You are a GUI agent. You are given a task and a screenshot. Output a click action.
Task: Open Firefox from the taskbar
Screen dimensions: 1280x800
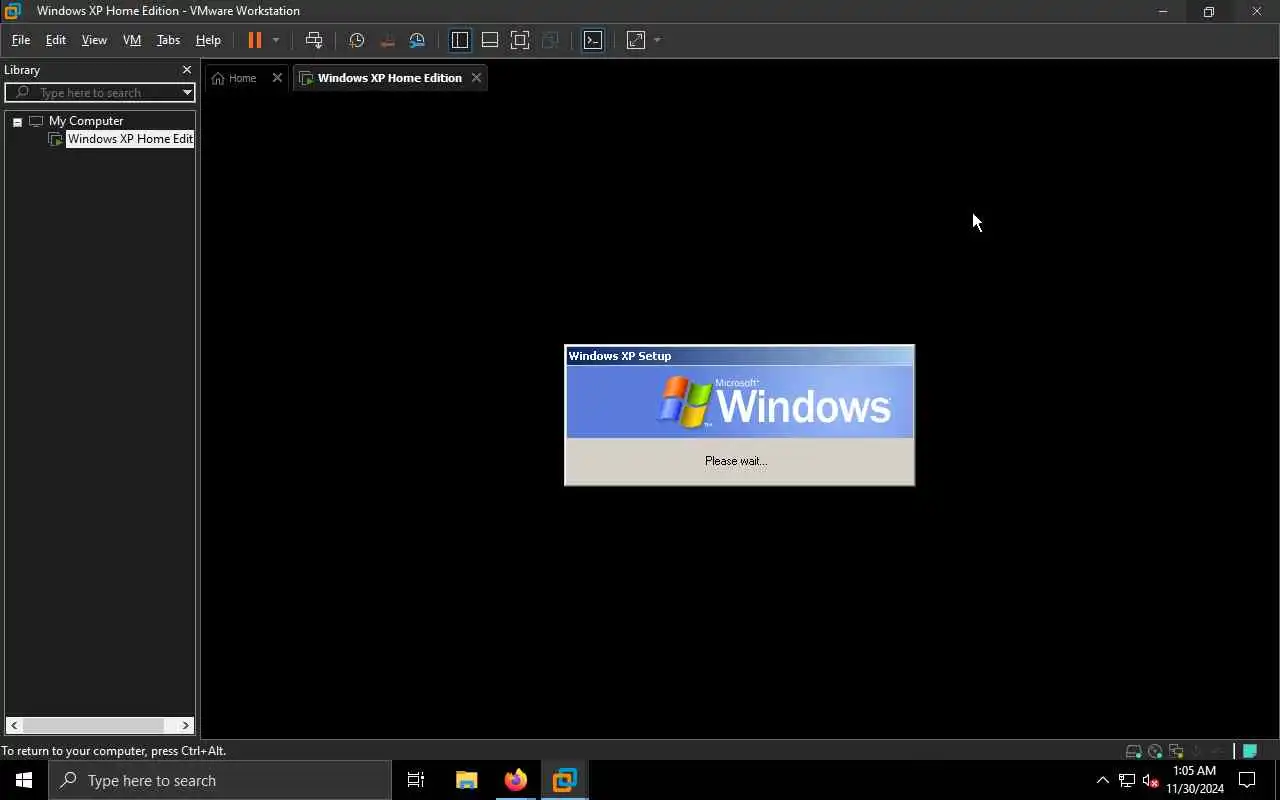(x=515, y=780)
